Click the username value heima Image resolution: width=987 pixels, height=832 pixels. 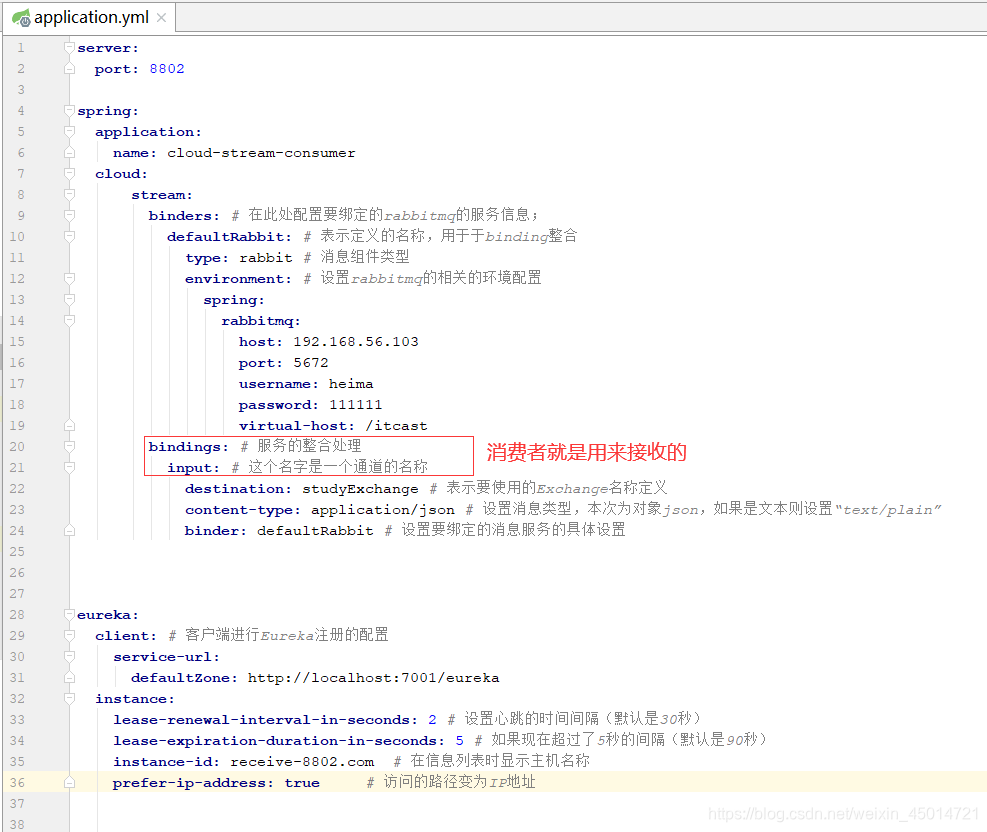tap(351, 384)
